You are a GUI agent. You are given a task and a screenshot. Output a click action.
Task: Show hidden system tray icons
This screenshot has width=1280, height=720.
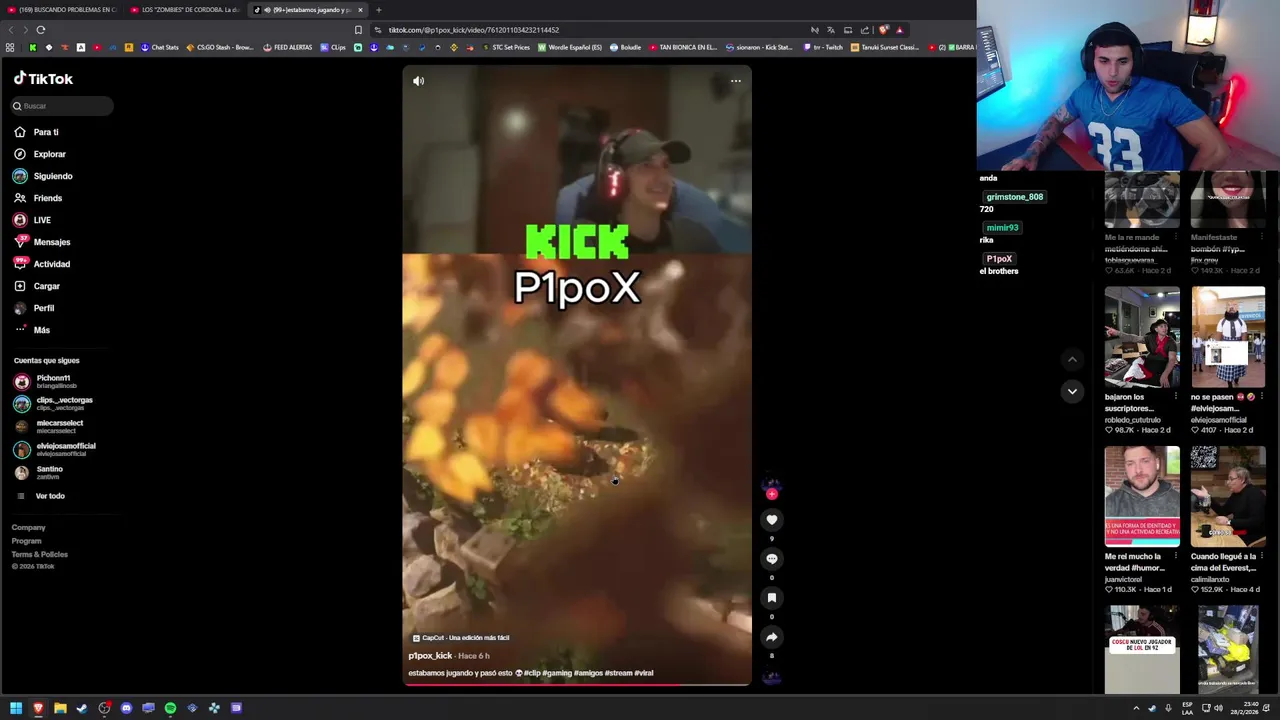tap(1136, 708)
